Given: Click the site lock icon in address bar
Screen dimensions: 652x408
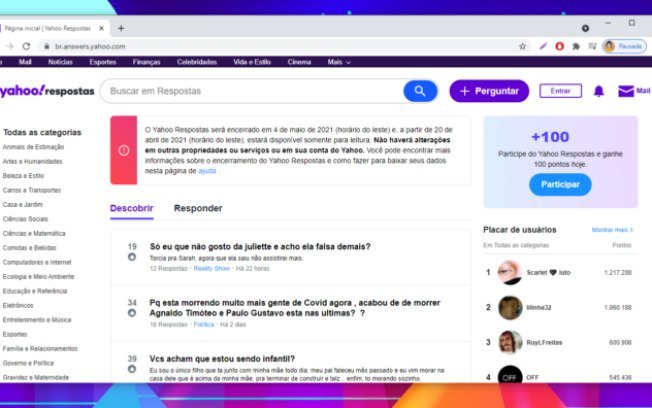Looking at the screenshot, I should pyautogui.click(x=47, y=46).
